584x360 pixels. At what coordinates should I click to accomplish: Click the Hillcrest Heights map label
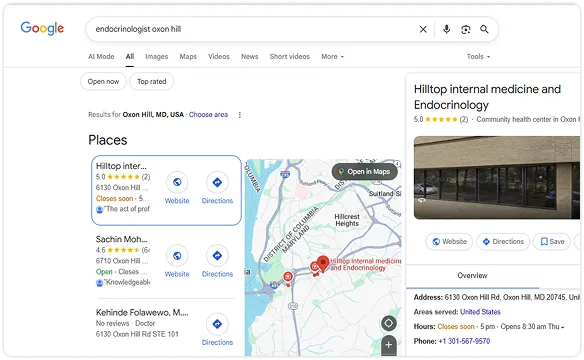(x=347, y=220)
